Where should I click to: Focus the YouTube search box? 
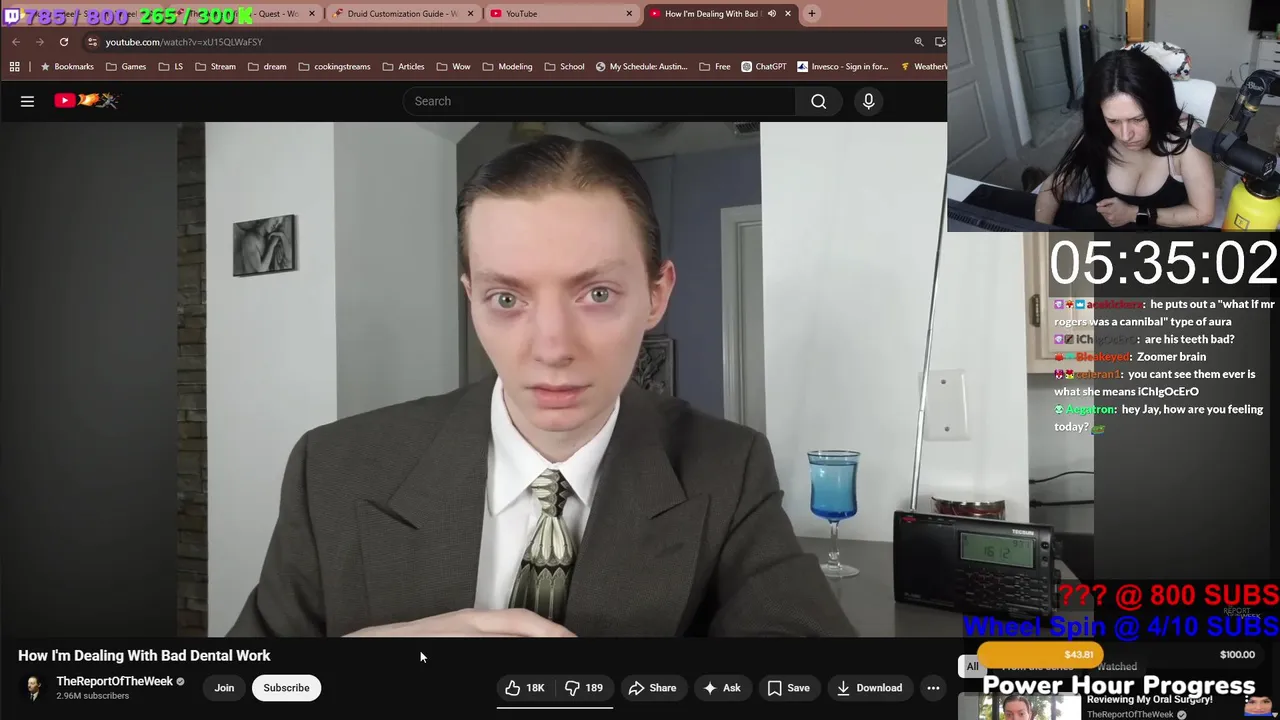(x=600, y=101)
